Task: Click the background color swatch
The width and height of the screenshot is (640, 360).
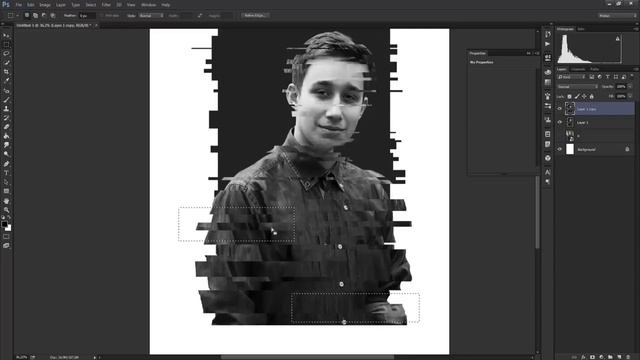Action: coord(8,228)
